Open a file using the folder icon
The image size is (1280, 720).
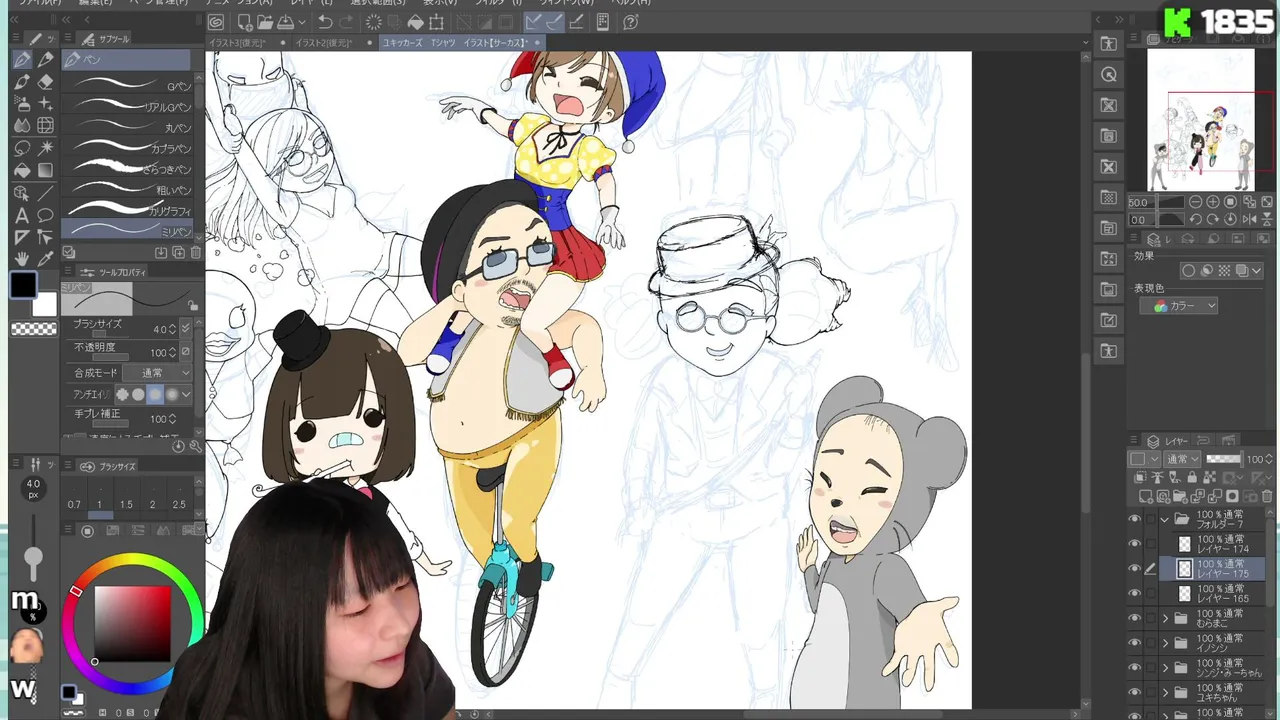[x=265, y=22]
